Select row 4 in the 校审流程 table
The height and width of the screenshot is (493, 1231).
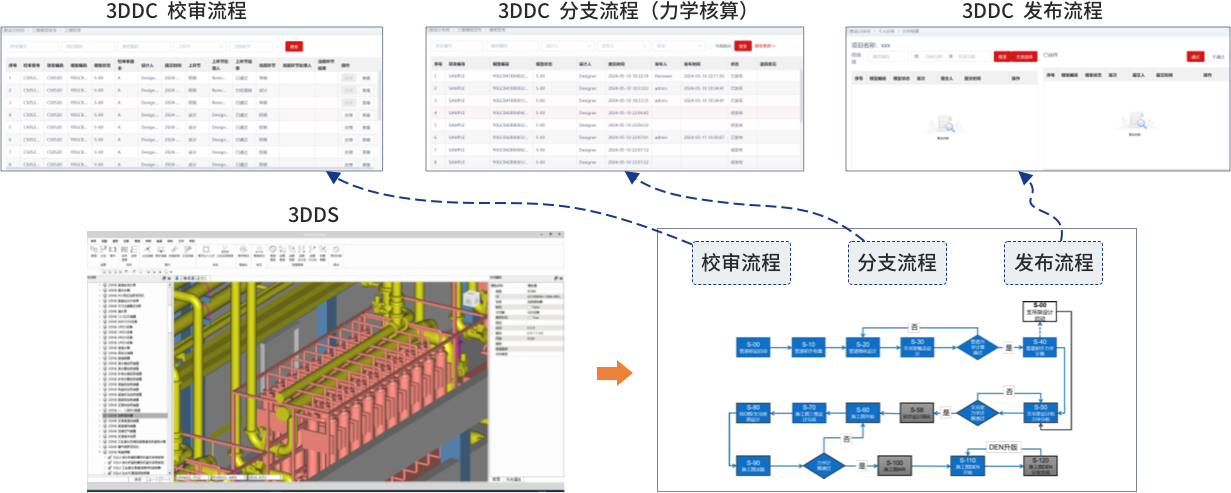(x=191, y=115)
